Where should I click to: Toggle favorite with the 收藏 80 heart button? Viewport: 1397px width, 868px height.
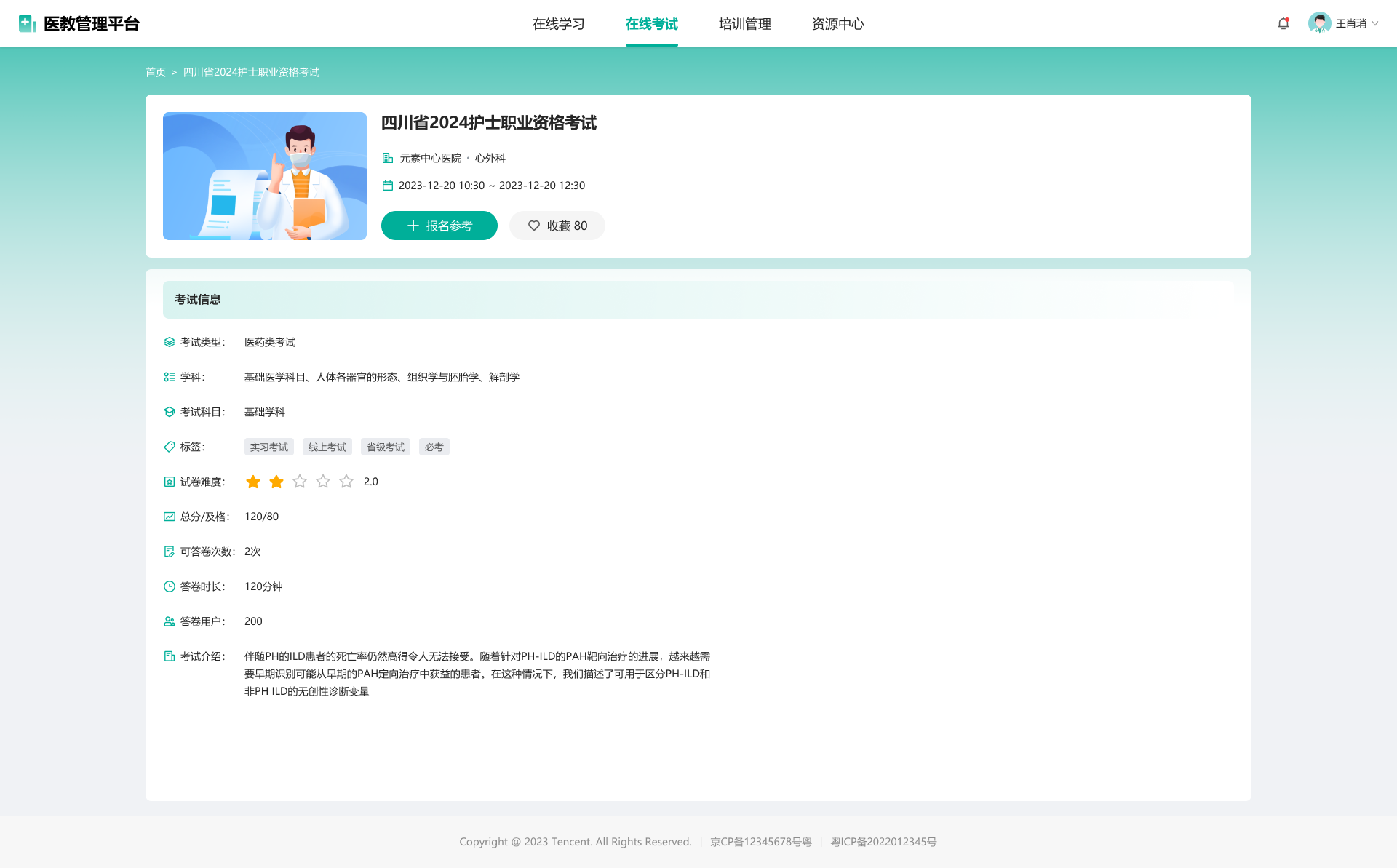[557, 226]
